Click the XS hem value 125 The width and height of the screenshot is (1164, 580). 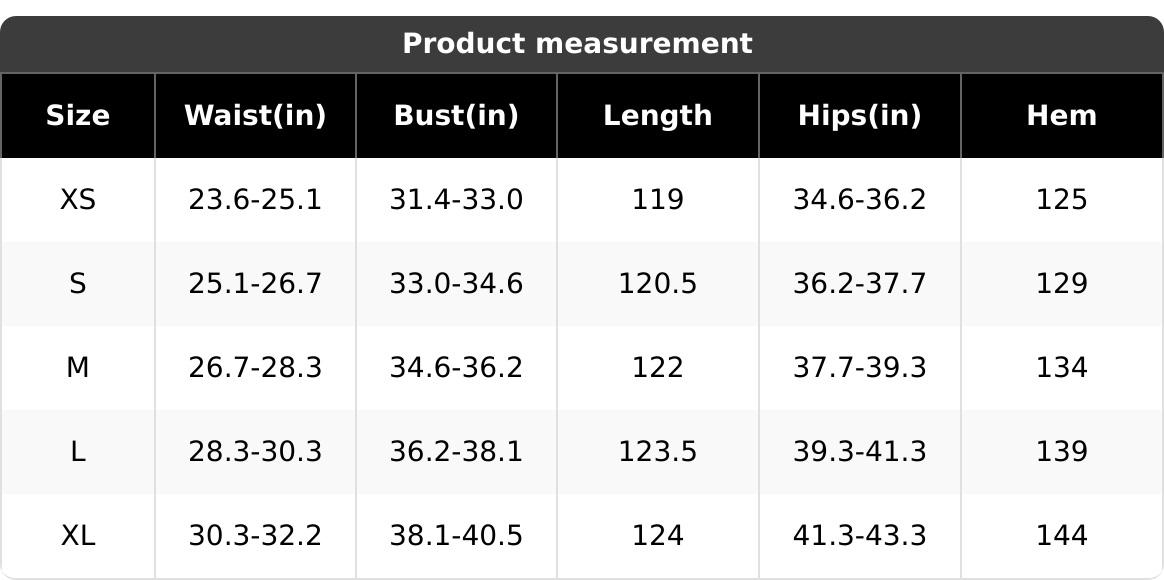click(1061, 200)
